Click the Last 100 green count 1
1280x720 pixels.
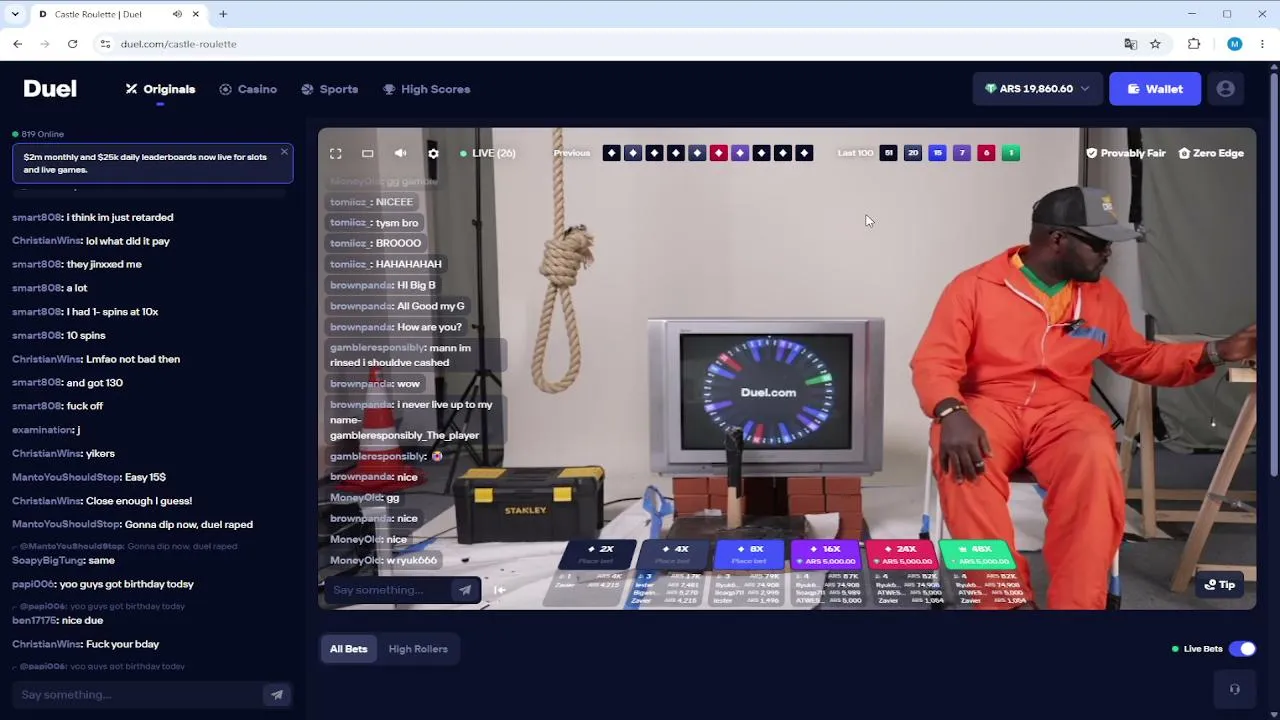[x=1010, y=153]
